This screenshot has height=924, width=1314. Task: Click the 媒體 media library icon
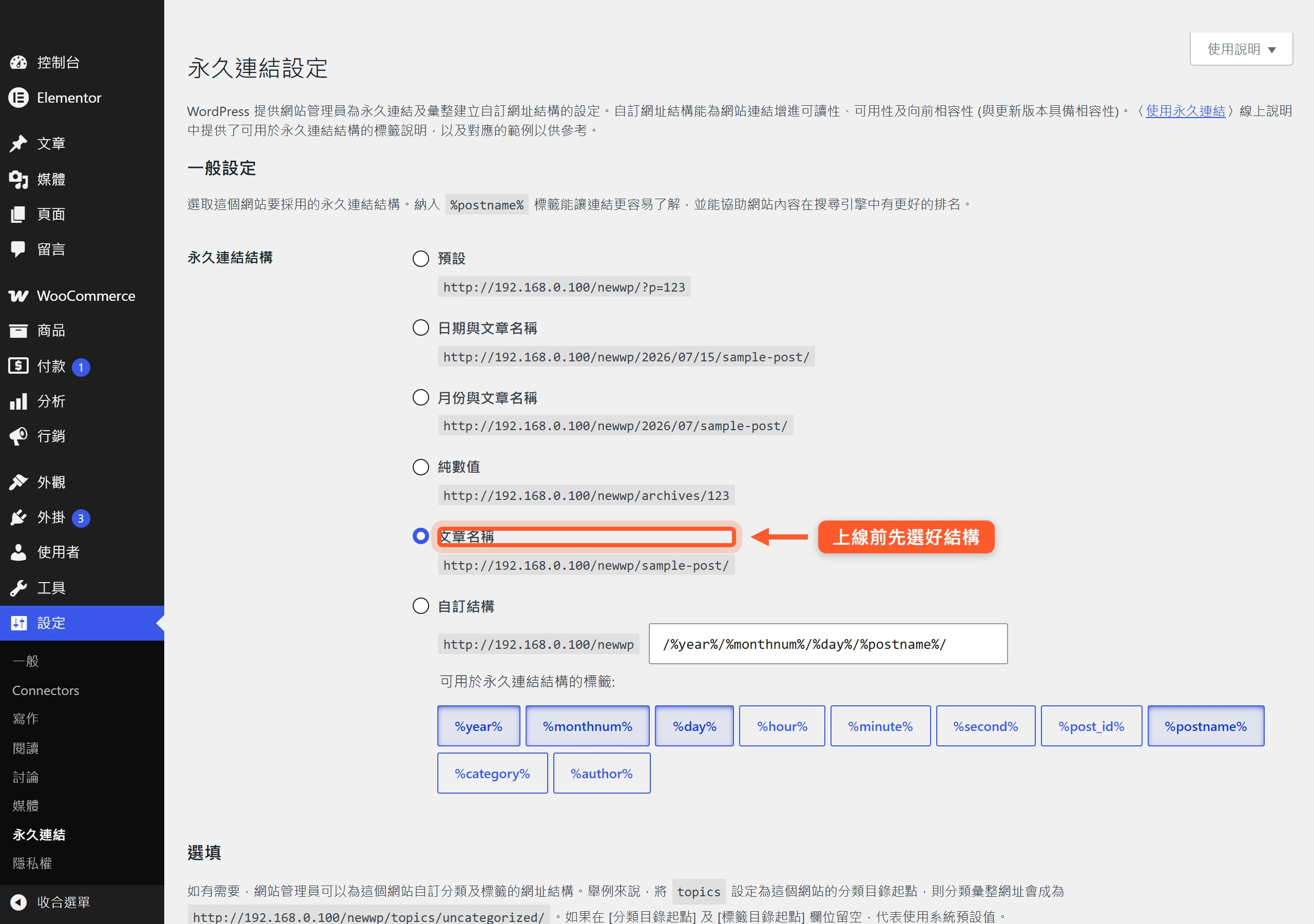point(18,179)
